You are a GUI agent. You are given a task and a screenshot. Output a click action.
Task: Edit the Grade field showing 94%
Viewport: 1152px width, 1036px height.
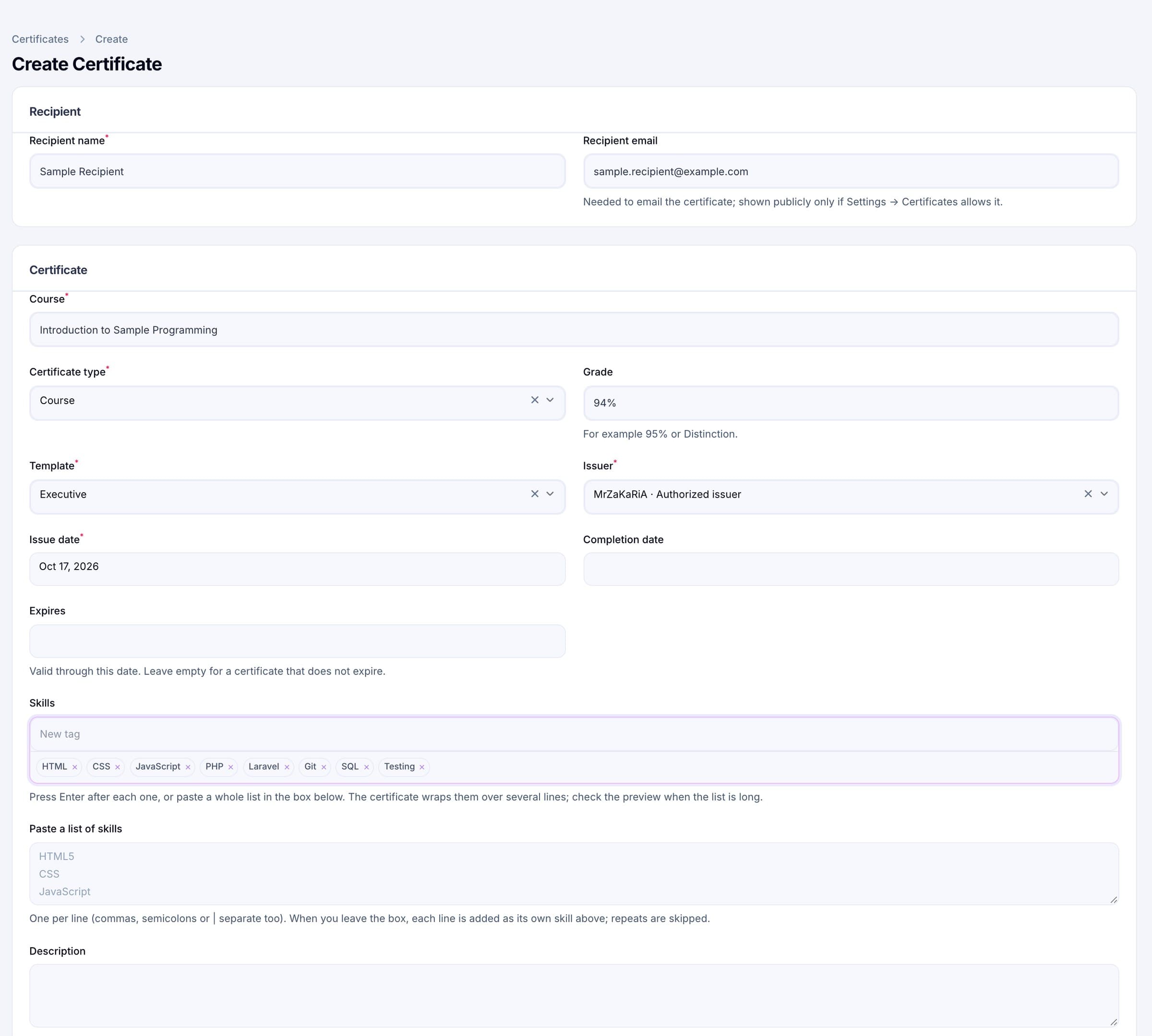coord(851,403)
